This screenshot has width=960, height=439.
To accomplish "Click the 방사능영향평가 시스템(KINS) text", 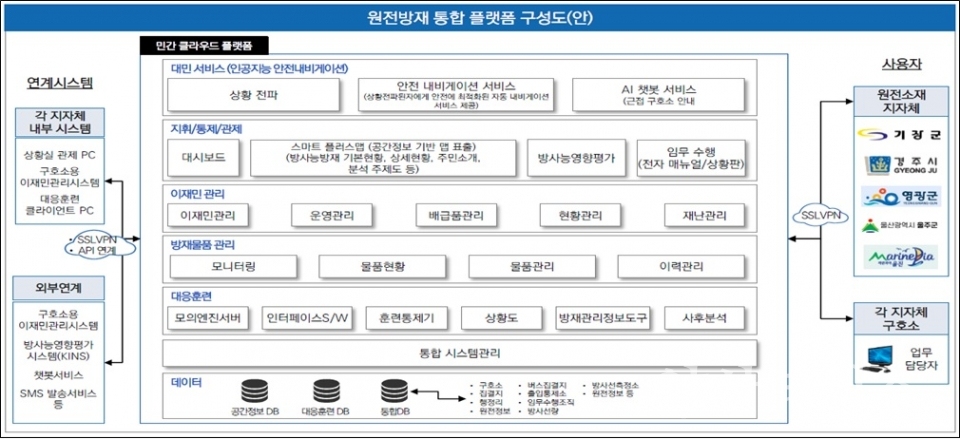I will 59,351.
